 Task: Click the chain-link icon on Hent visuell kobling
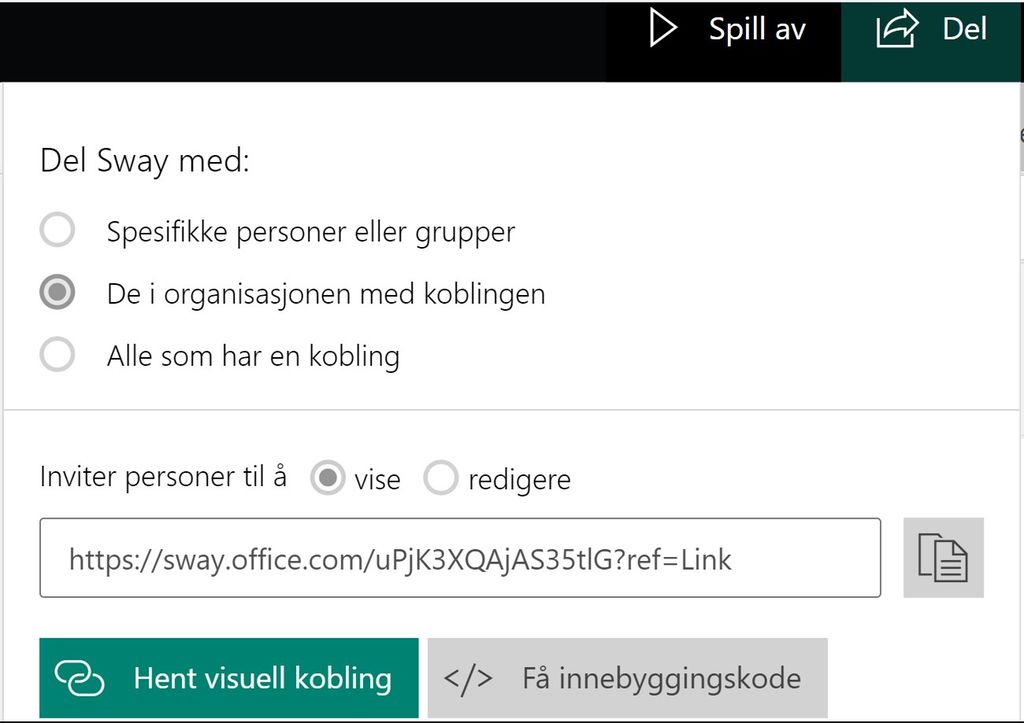[80, 677]
